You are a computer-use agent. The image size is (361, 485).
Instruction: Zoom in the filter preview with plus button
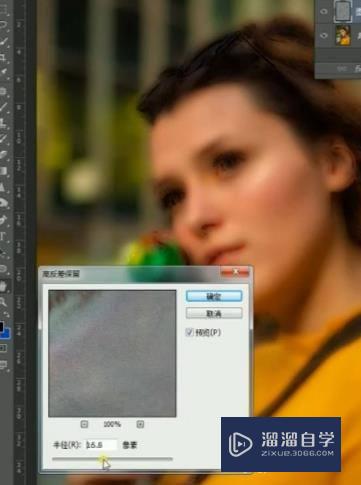click(x=140, y=424)
